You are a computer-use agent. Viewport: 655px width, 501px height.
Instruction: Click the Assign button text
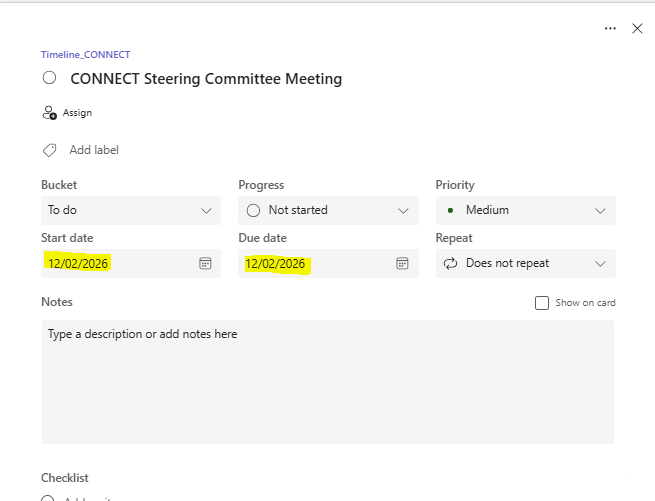[77, 113]
